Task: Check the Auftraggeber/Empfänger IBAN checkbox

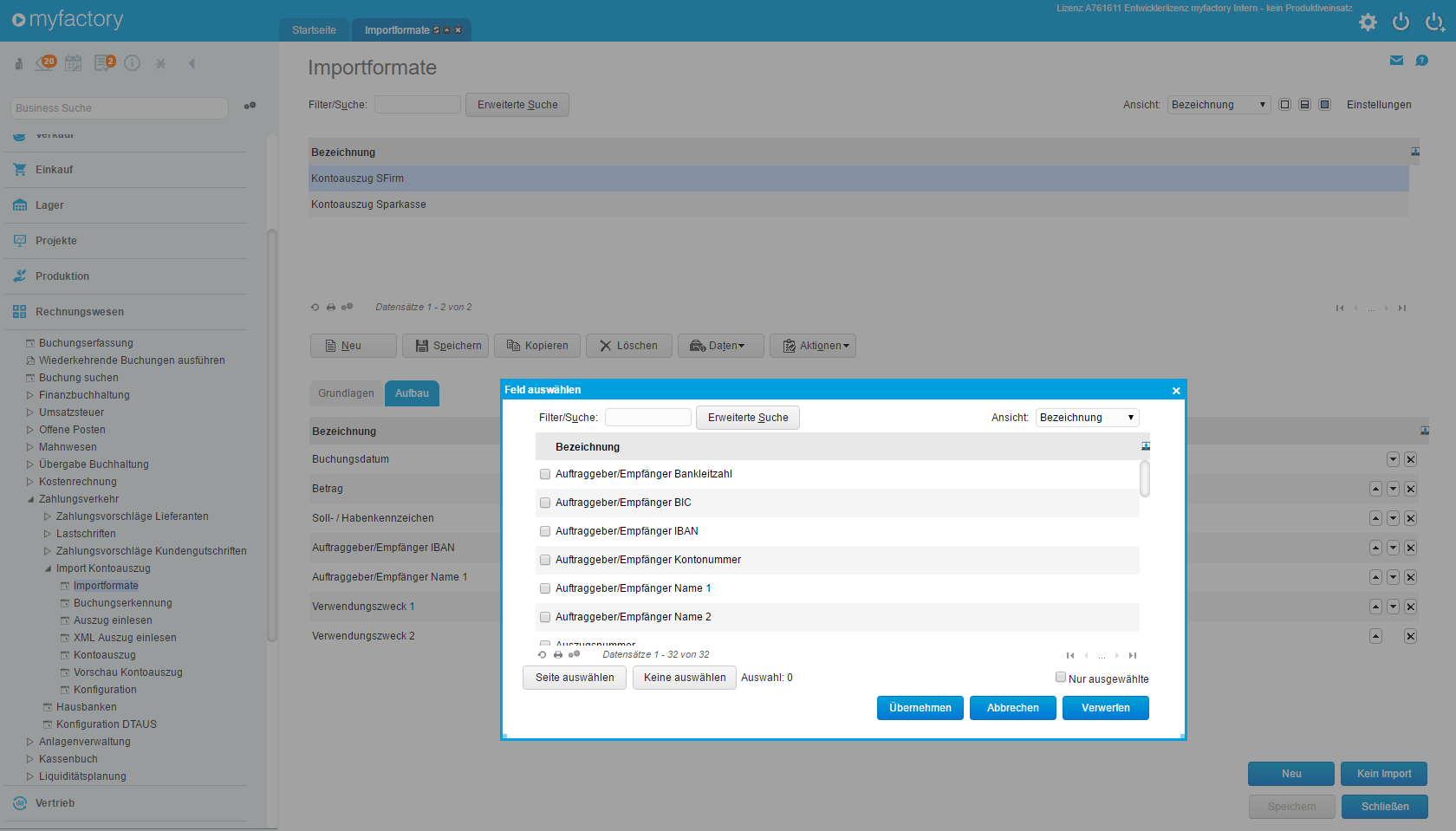Action: click(x=544, y=531)
